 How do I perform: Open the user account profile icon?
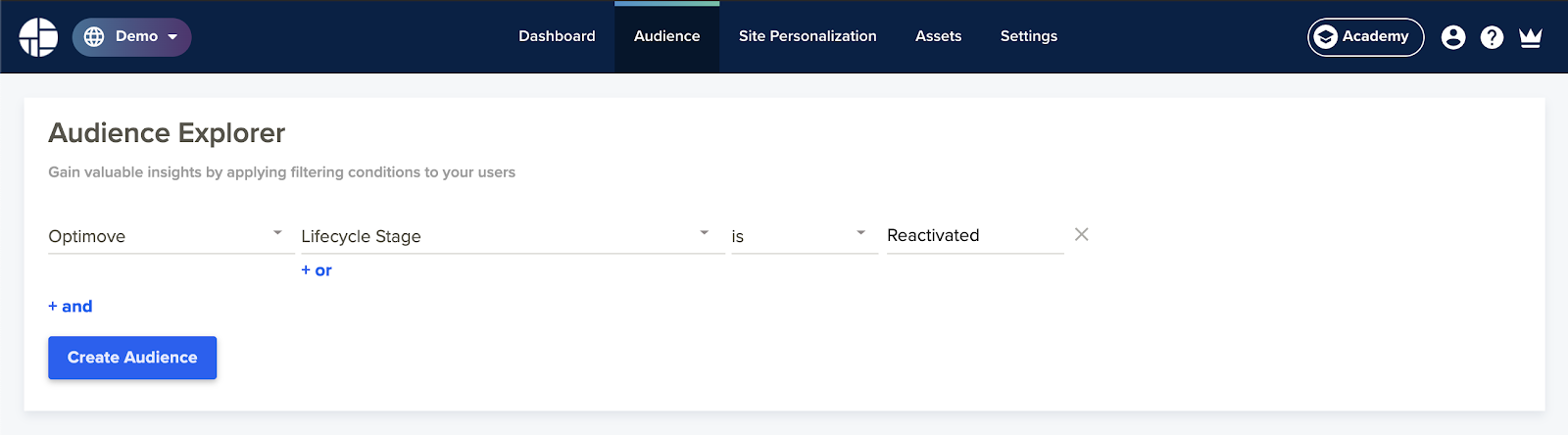click(1453, 37)
